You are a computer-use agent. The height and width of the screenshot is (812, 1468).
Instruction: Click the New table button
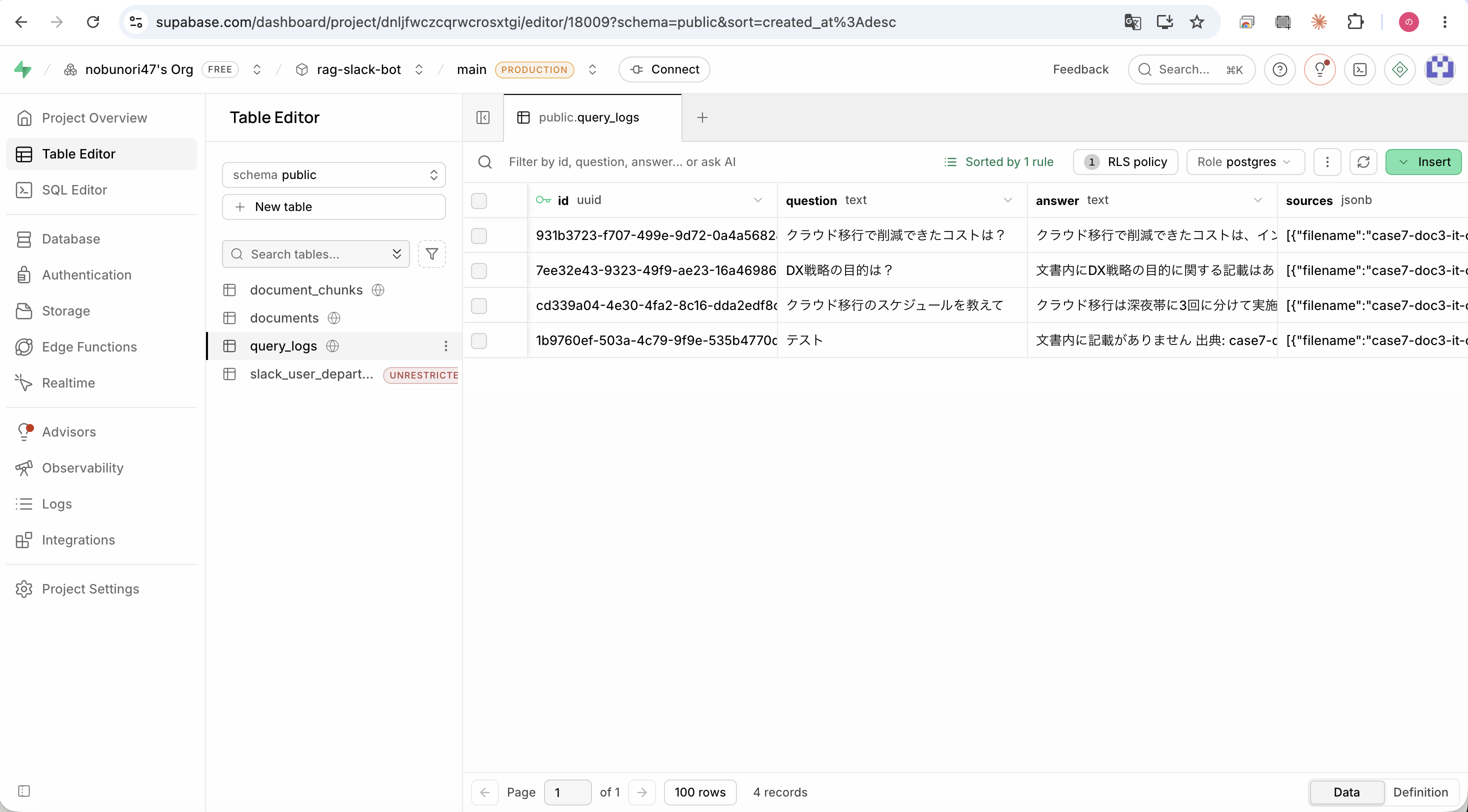(334, 207)
